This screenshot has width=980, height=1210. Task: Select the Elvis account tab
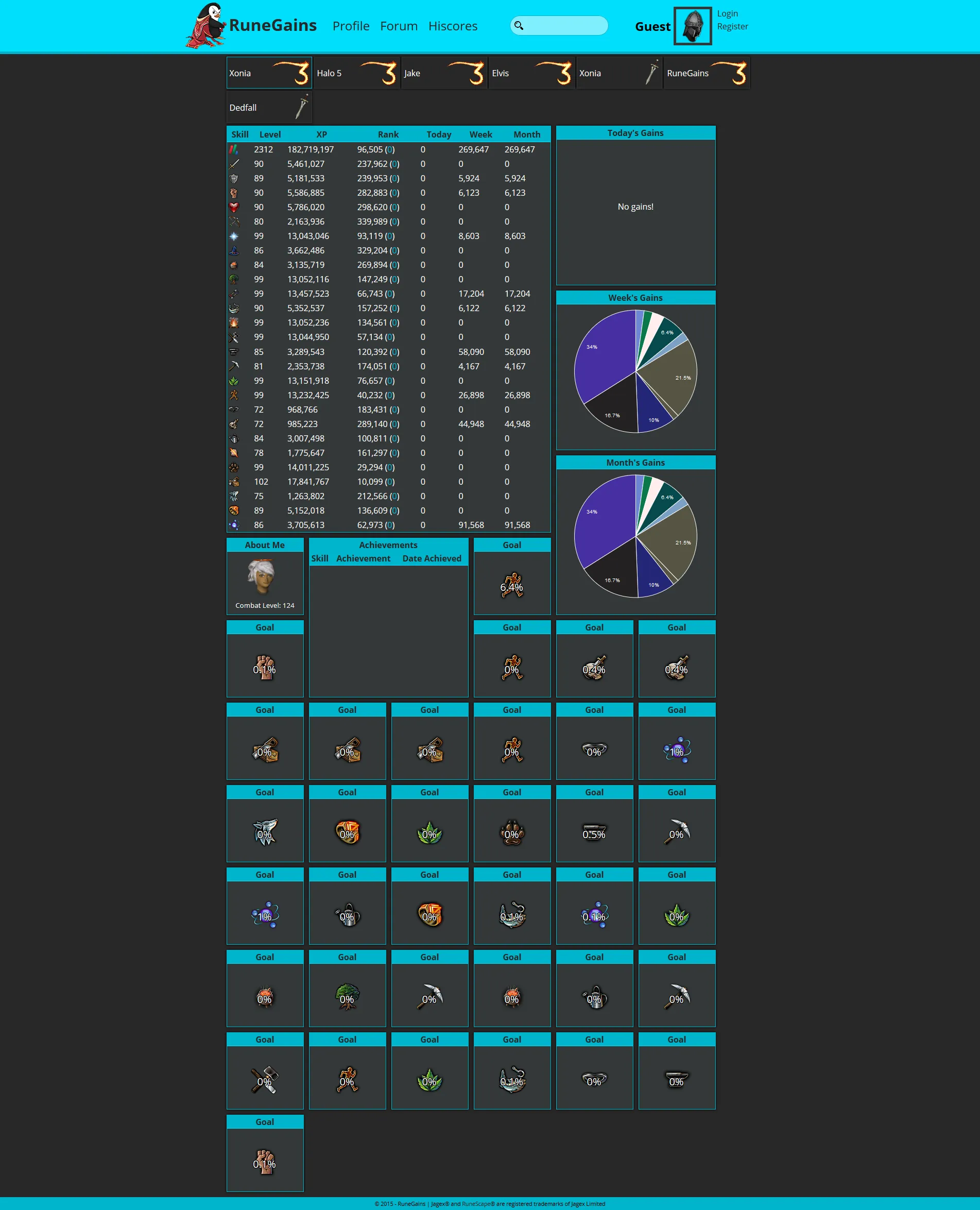tap(531, 73)
